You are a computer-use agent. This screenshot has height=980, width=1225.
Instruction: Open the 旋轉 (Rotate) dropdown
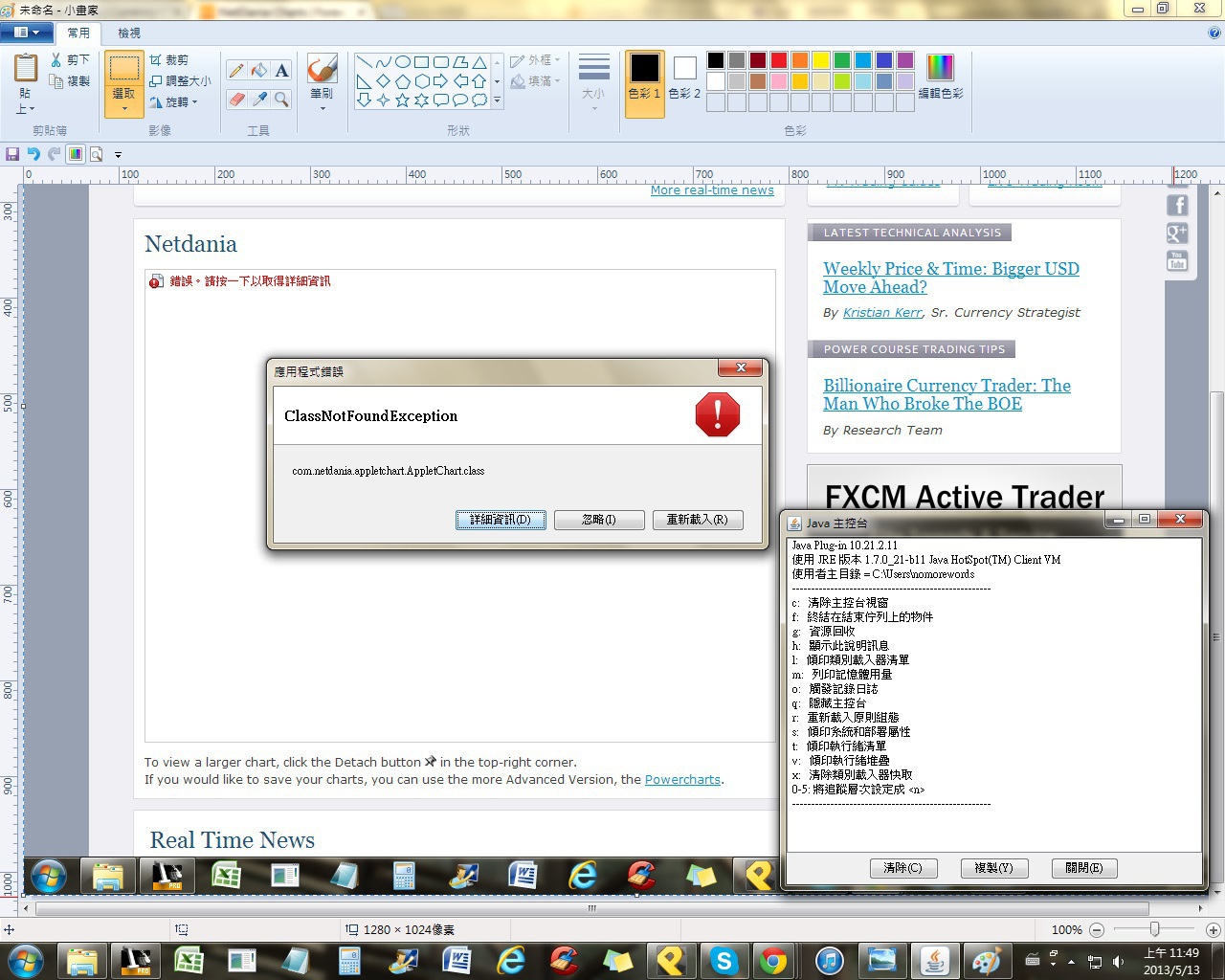click(174, 101)
